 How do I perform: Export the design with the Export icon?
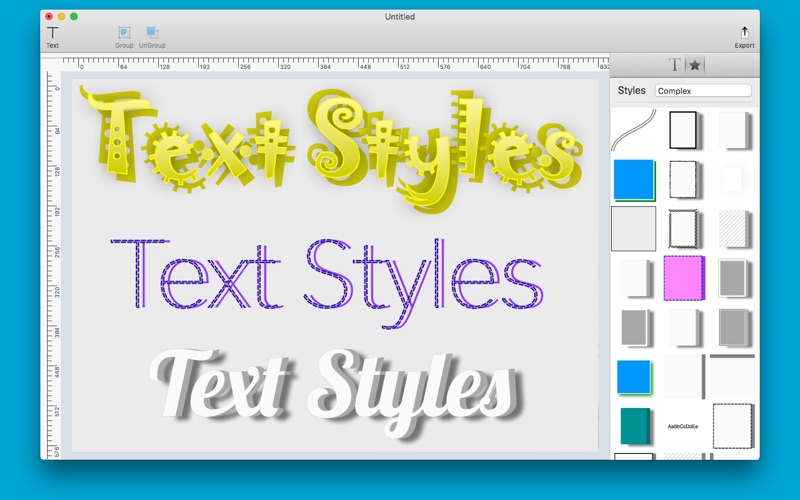(x=744, y=37)
